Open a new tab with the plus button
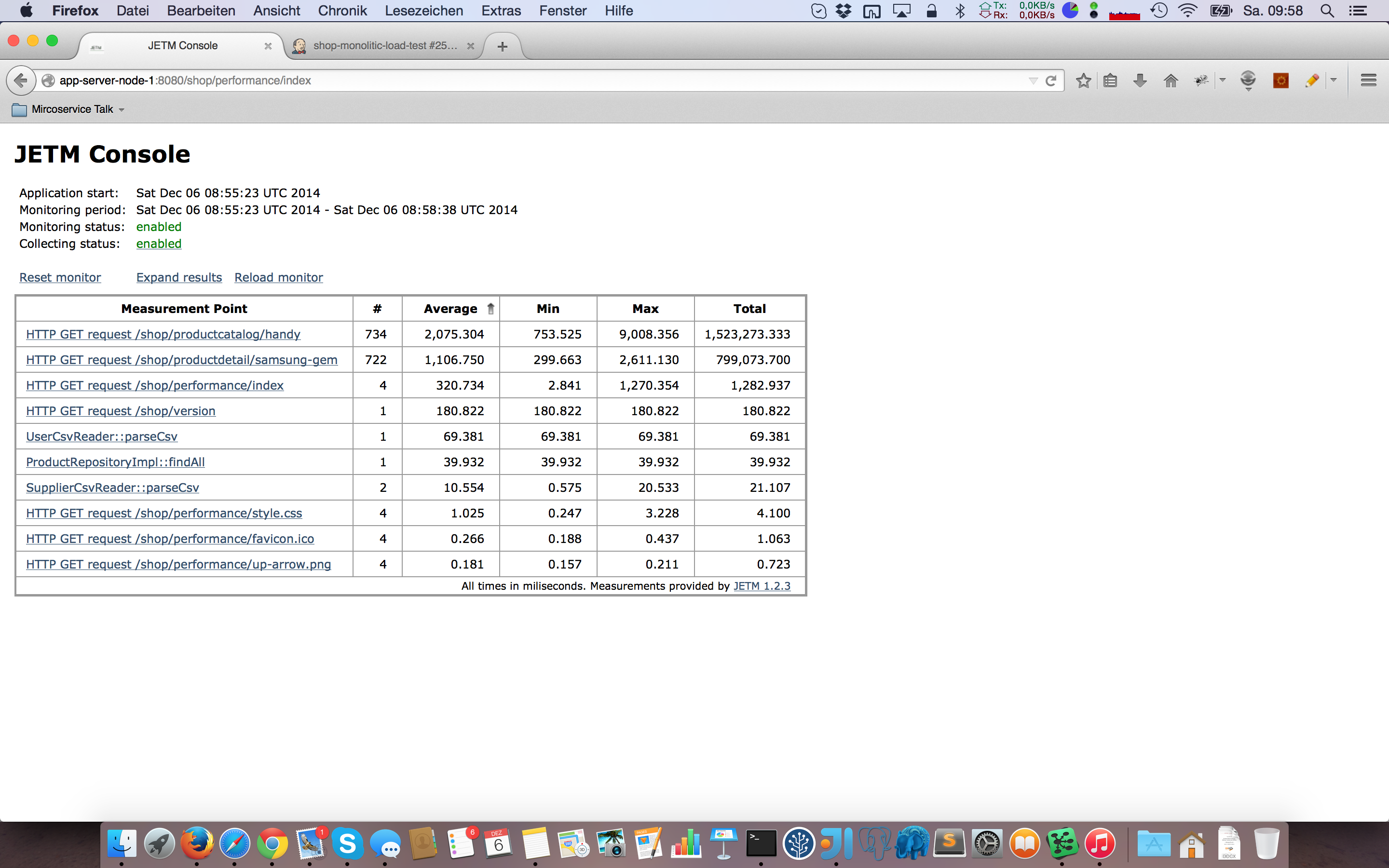Screen dimensions: 1389x868 tap(502, 46)
